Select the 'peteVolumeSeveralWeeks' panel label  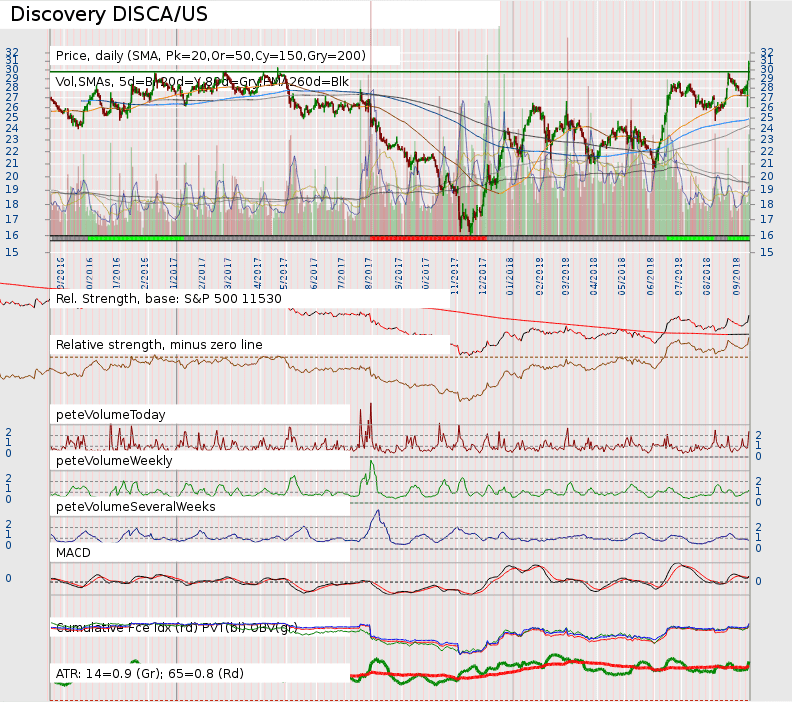(135, 507)
